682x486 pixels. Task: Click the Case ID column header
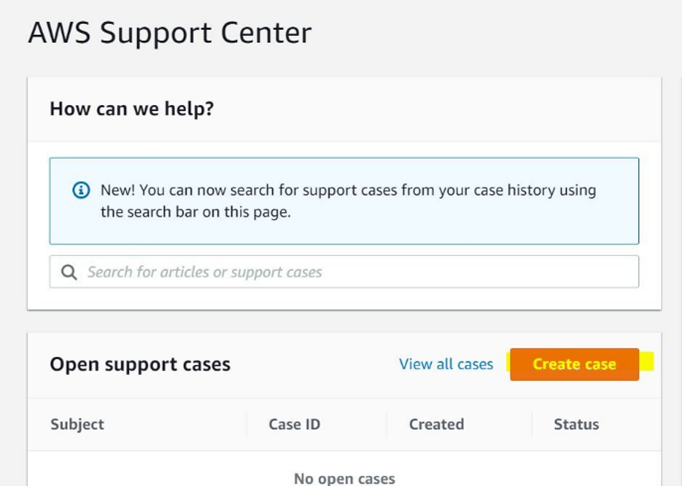(x=294, y=424)
